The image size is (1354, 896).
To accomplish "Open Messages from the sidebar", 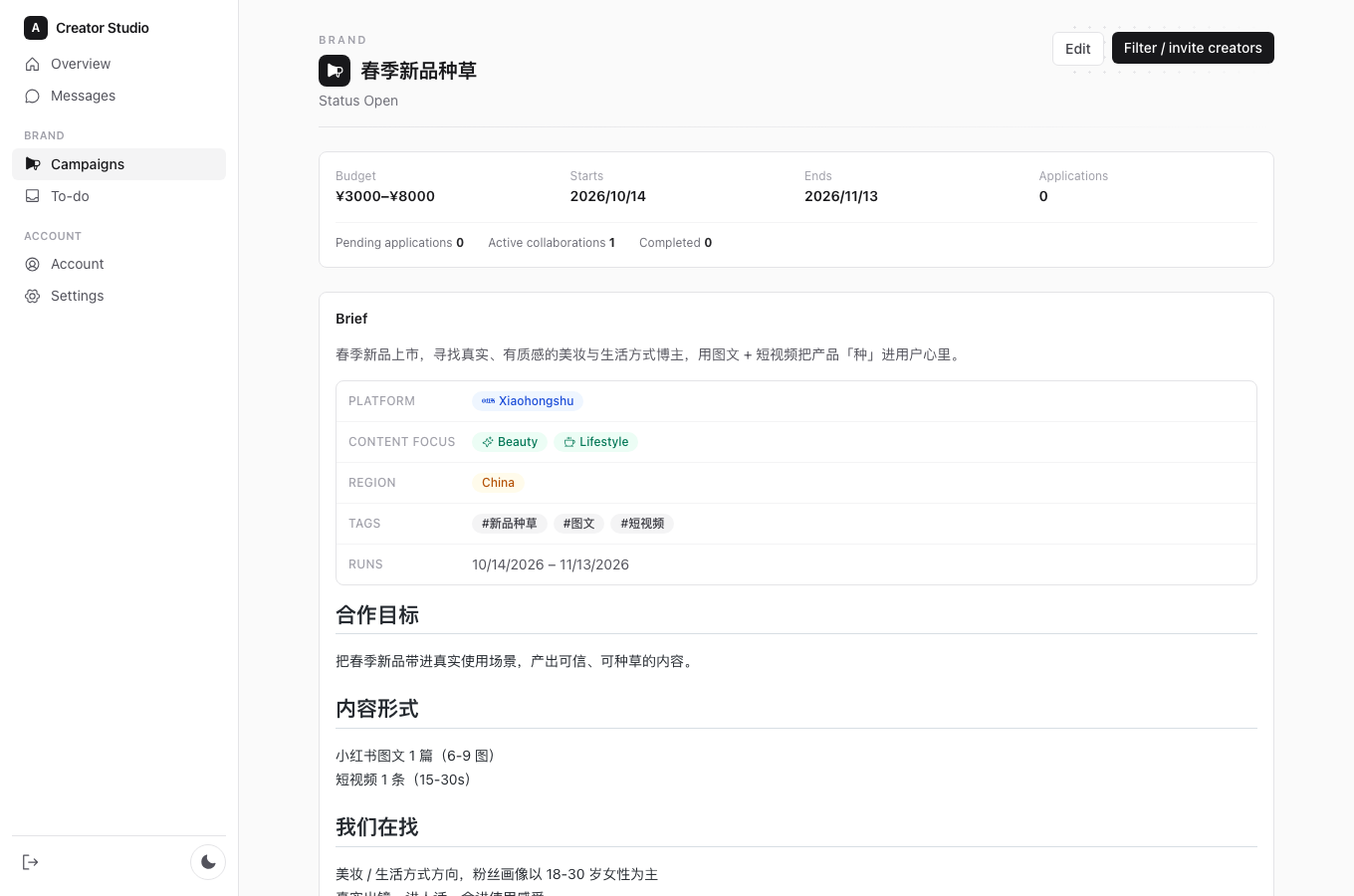I will click(118, 96).
